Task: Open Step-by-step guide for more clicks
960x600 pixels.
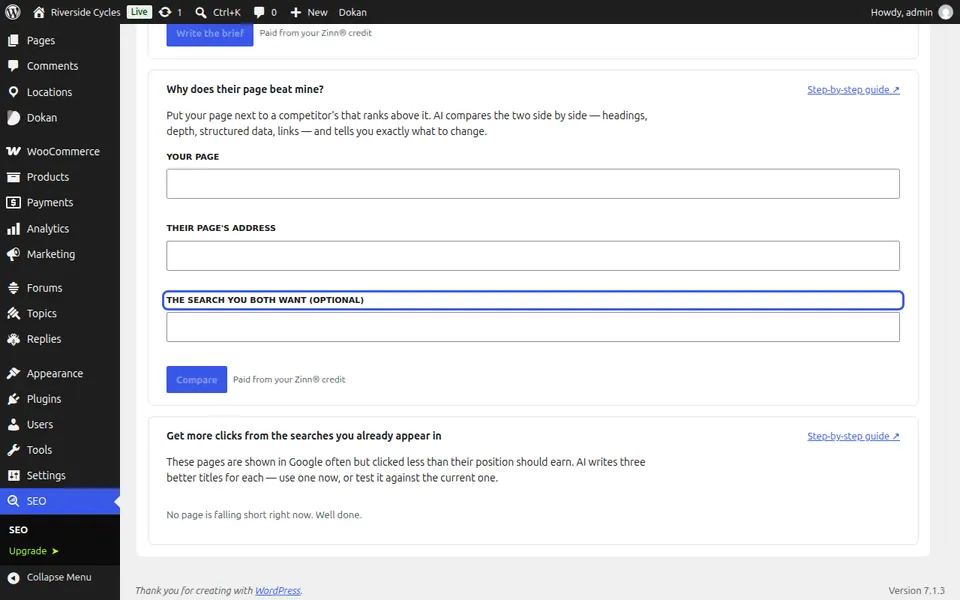Action: [853, 437]
